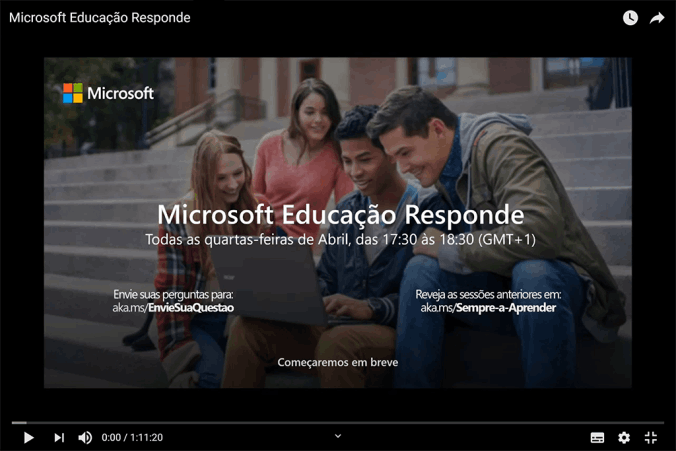Click the Watch Later clock icon
Image resolution: width=676 pixels, height=451 pixels.
click(630, 18)
